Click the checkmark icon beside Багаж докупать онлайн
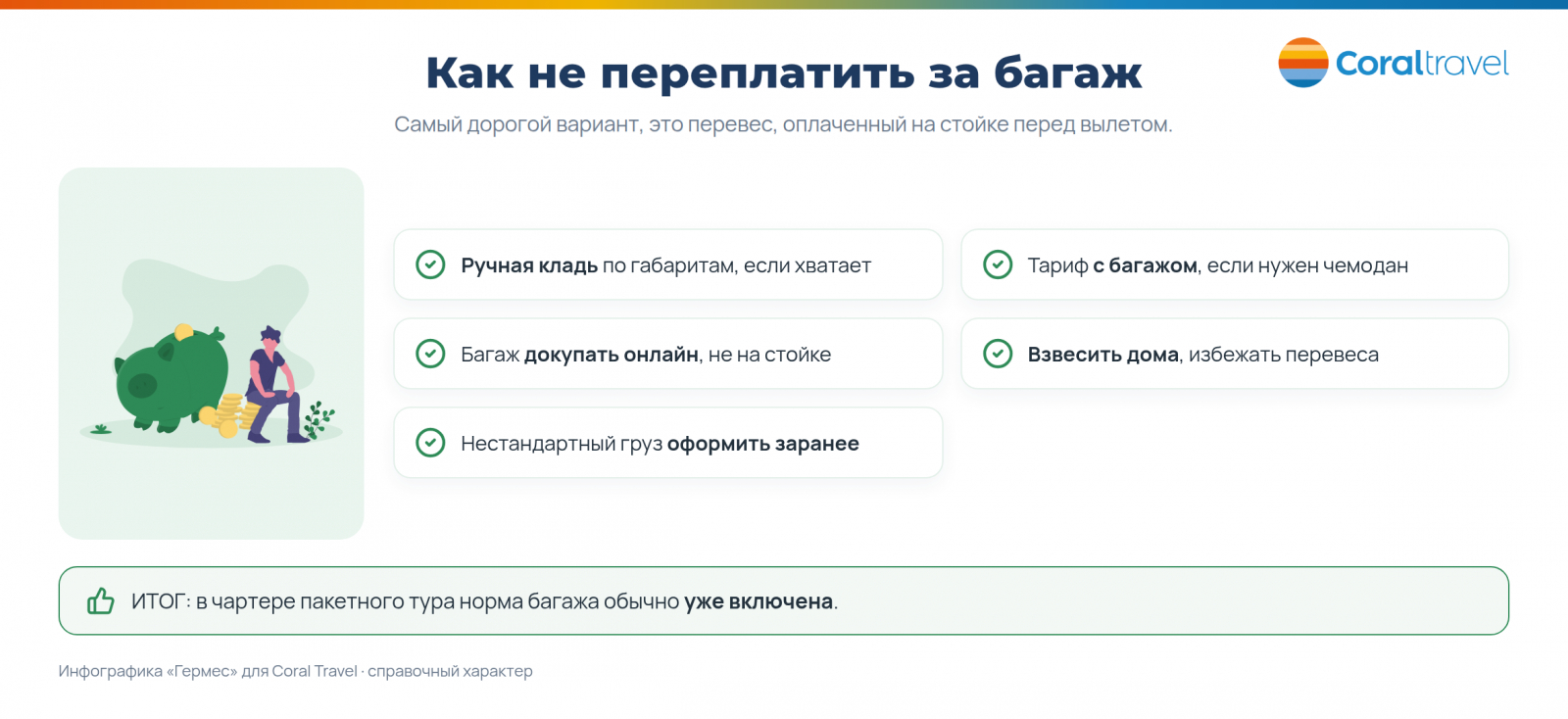The width and height of the screenshot is (1568, 719). tap(430, 354)
